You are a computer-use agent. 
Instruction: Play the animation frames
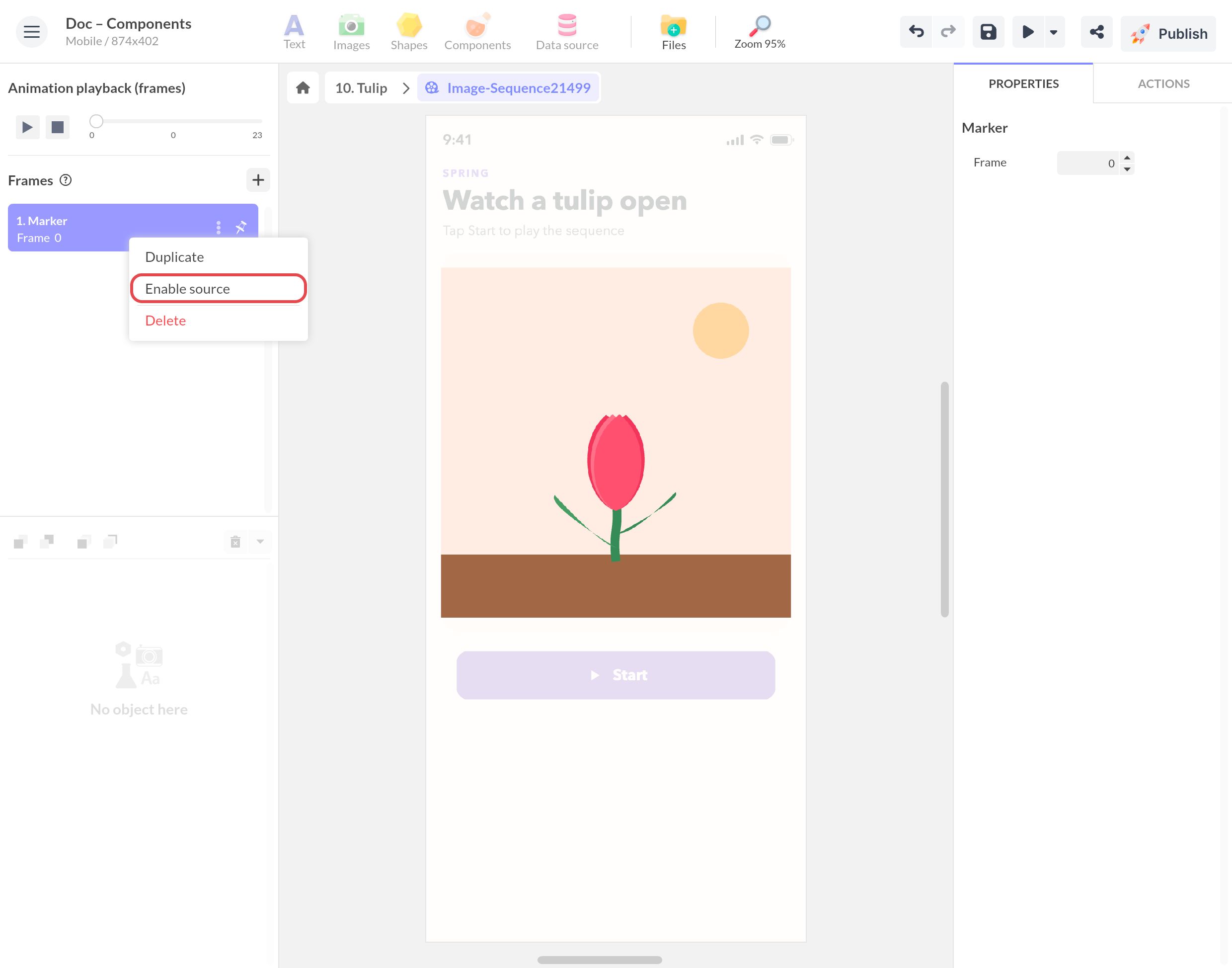click(27, 127)
